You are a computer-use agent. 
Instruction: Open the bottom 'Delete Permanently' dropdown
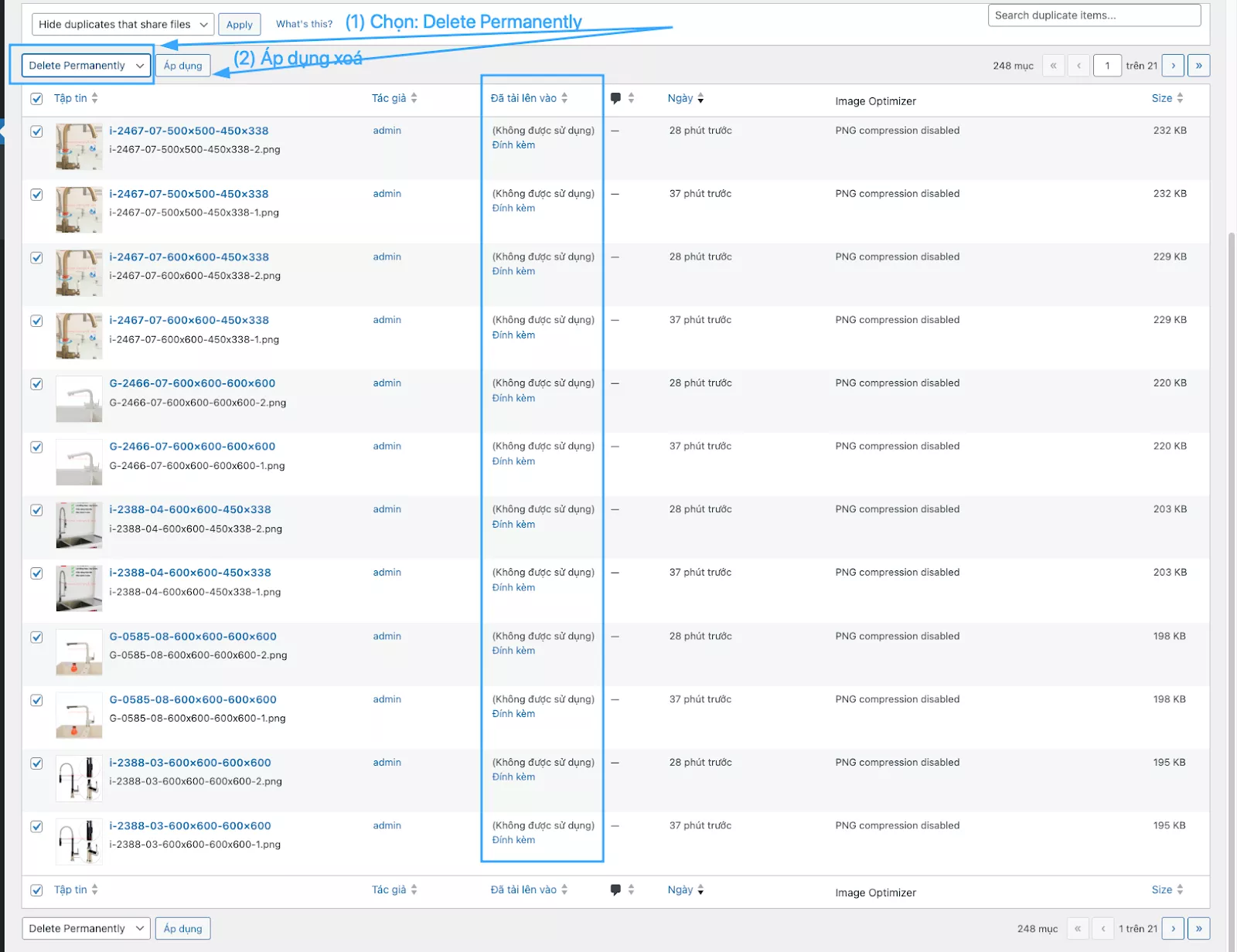click(85, 928)
